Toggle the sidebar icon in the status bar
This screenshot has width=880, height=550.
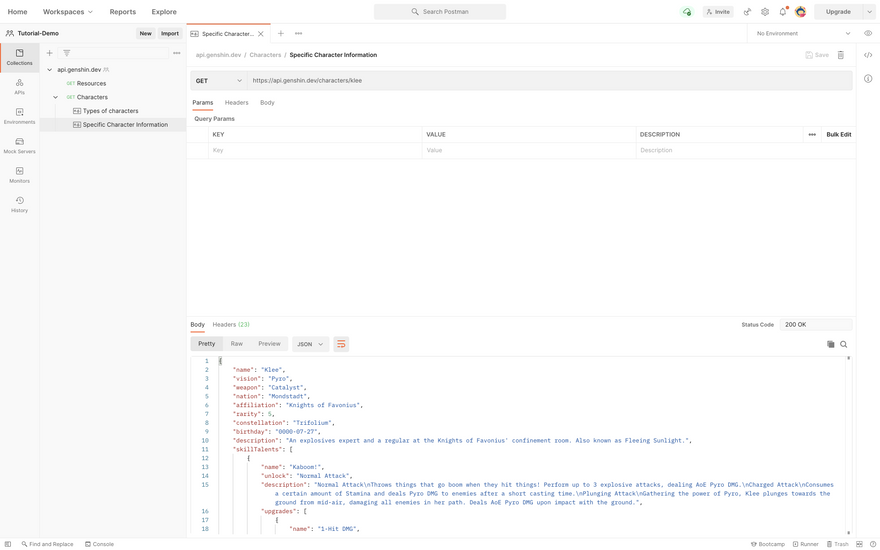click(x=8, y=544)
